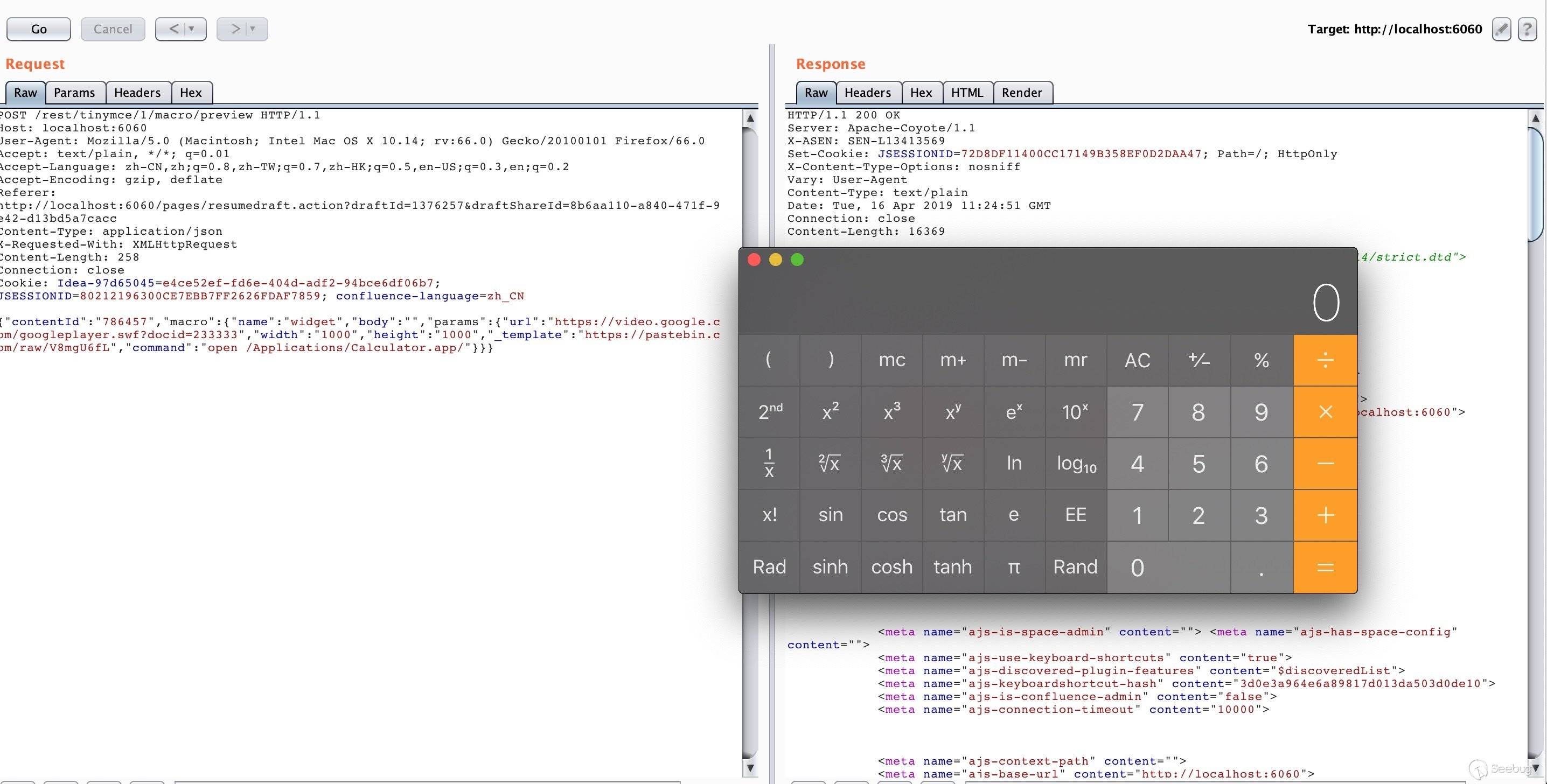Click the Go button
Screen dimensions: 1547x784
pyautogui.click(x=38, y=29)
